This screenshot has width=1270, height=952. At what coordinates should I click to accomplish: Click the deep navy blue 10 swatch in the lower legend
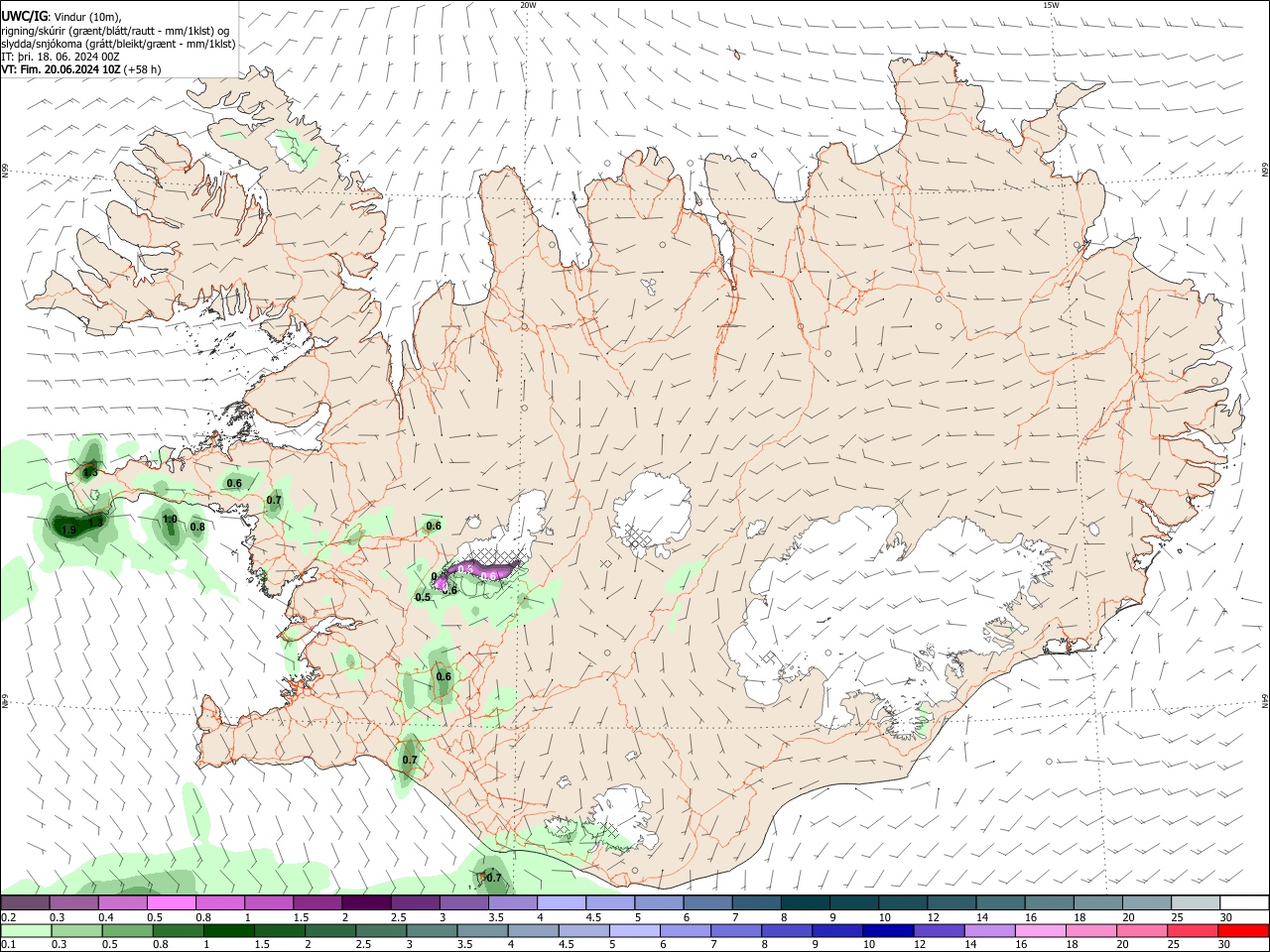coord(888,930)
